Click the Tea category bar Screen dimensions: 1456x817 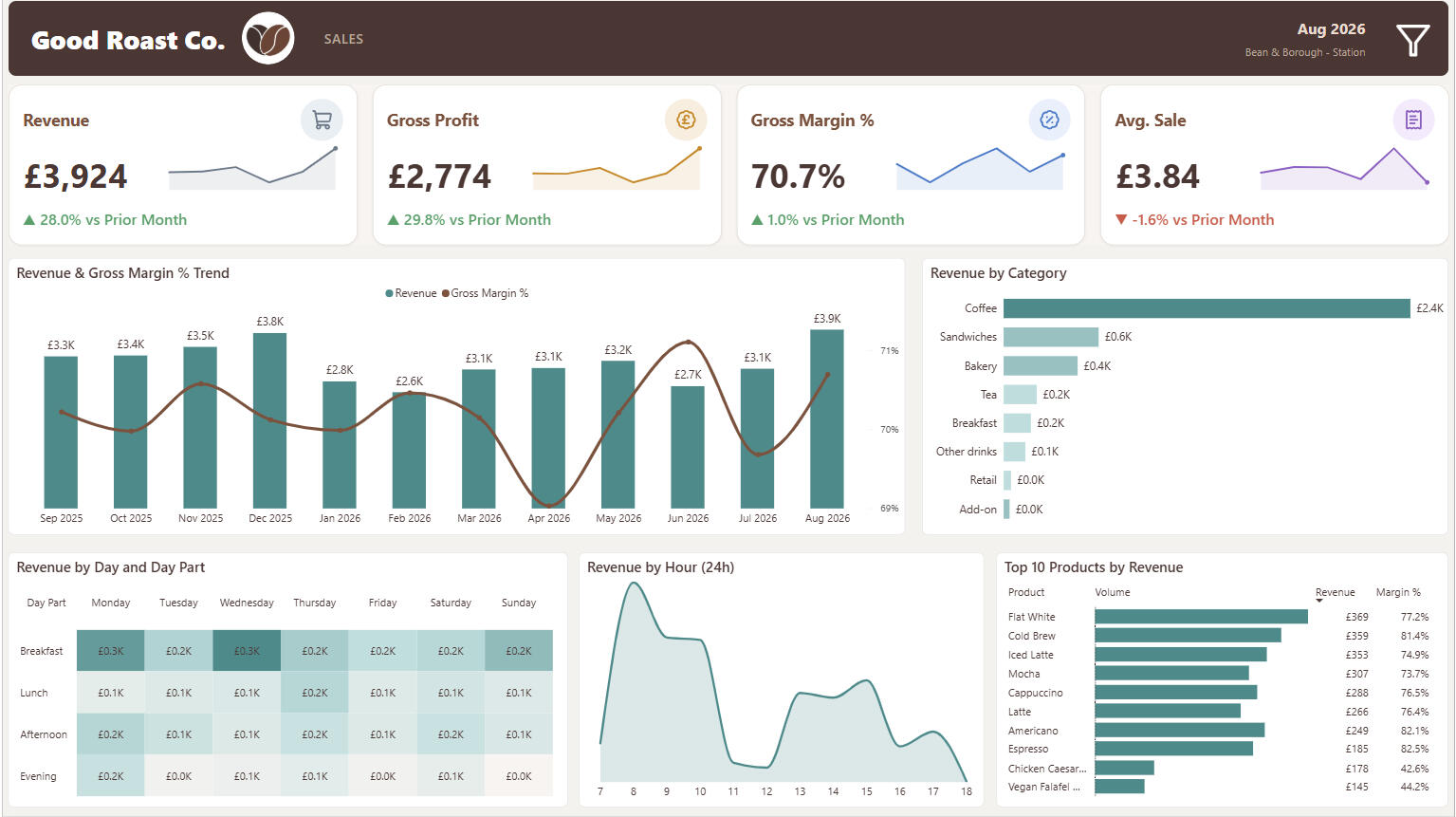[1020, 395]
